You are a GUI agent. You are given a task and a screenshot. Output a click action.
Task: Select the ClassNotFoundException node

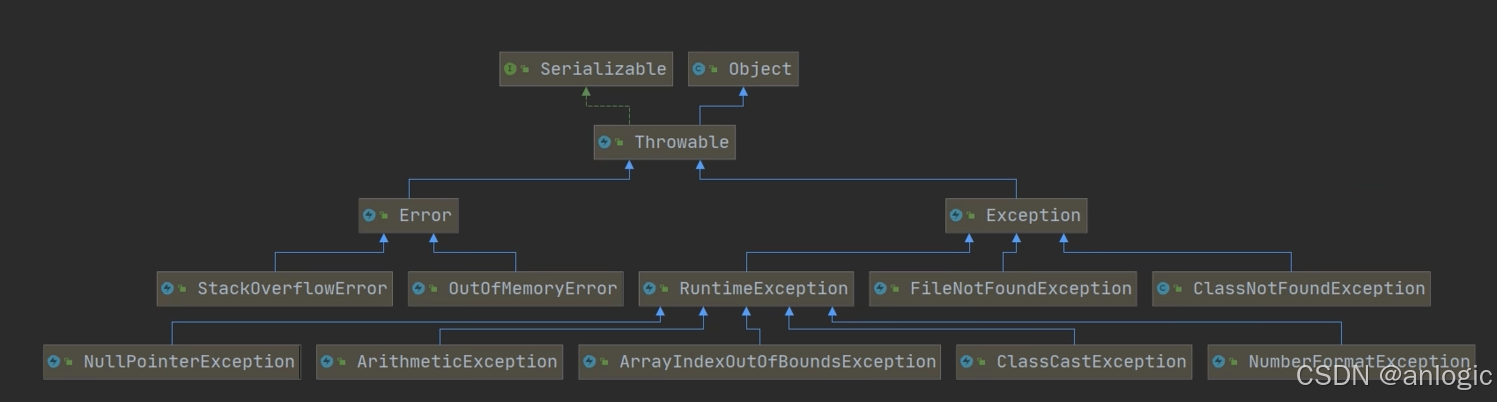click(x=1291, y=288)
